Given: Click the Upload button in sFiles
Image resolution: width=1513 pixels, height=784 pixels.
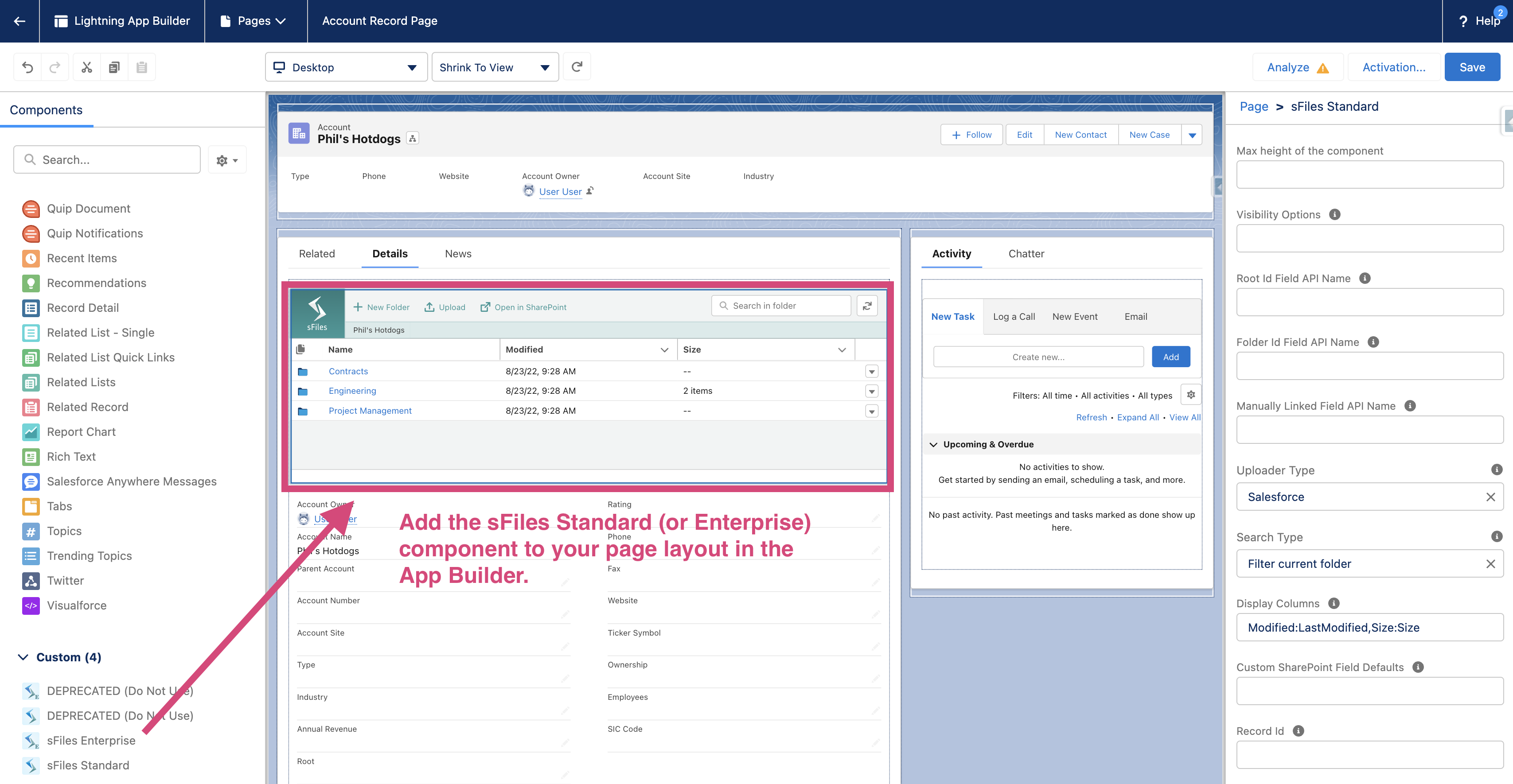Looking at the screenshot, I should 445,307.
